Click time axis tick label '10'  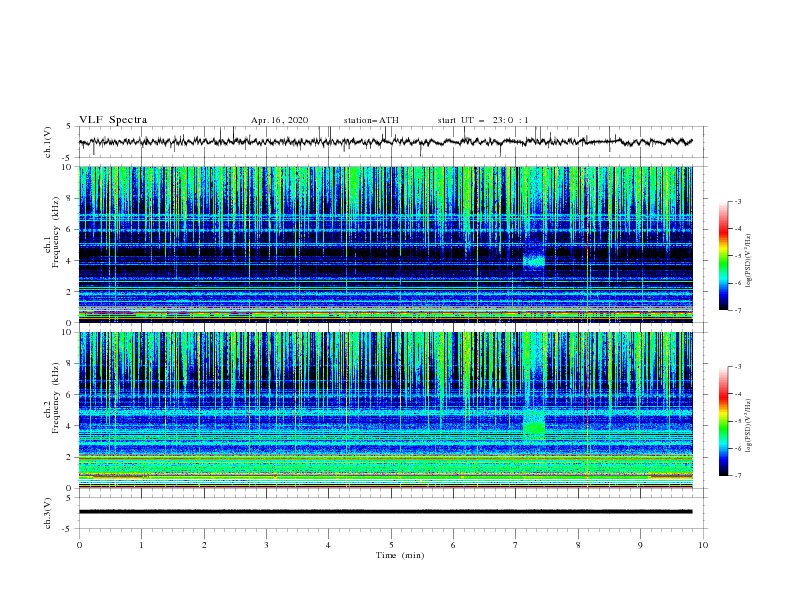(703, 545)
